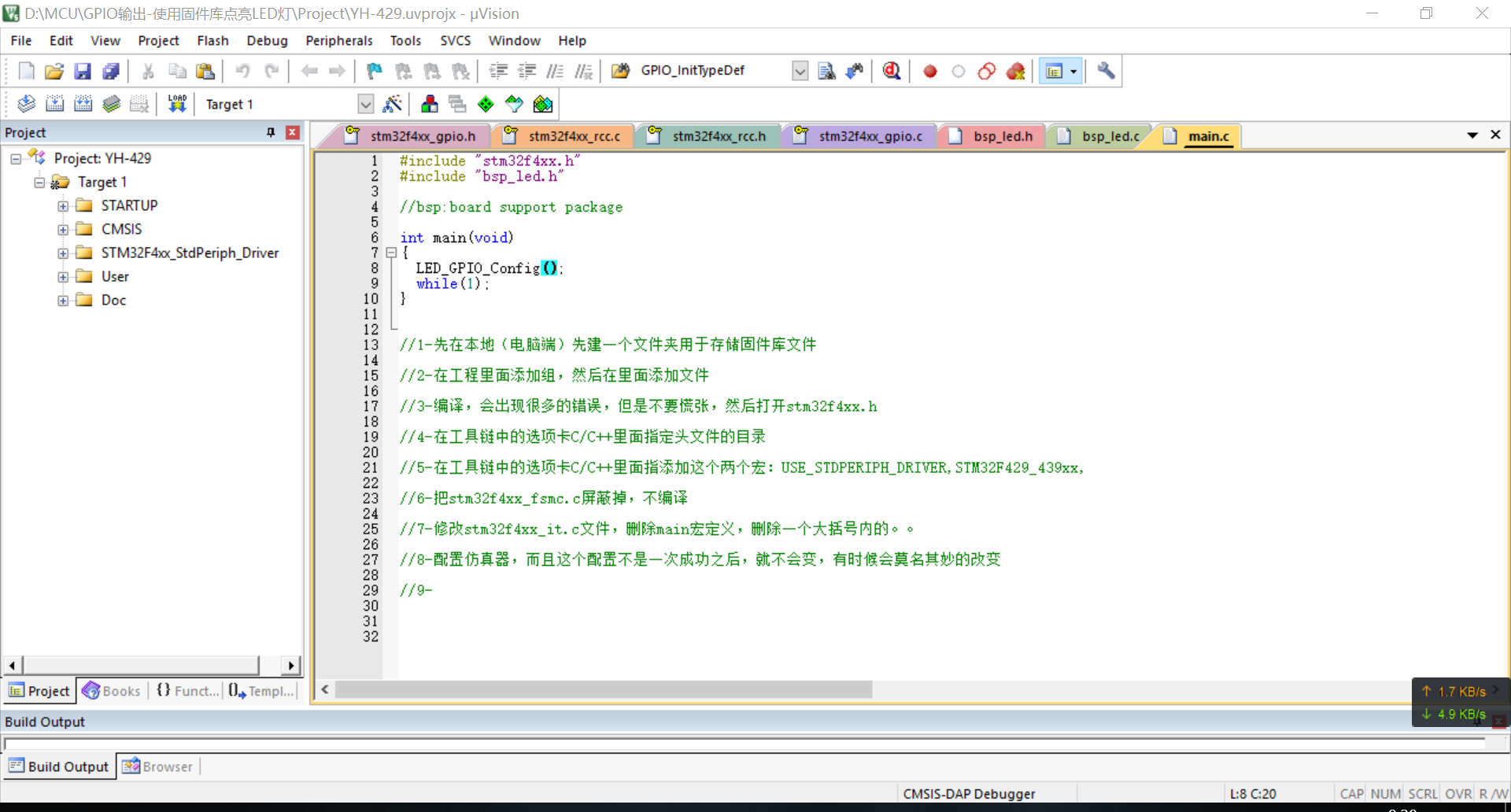Close the Project panel with its red X
The width and height of the screenshot is (1511, 812).
[292, 132]
